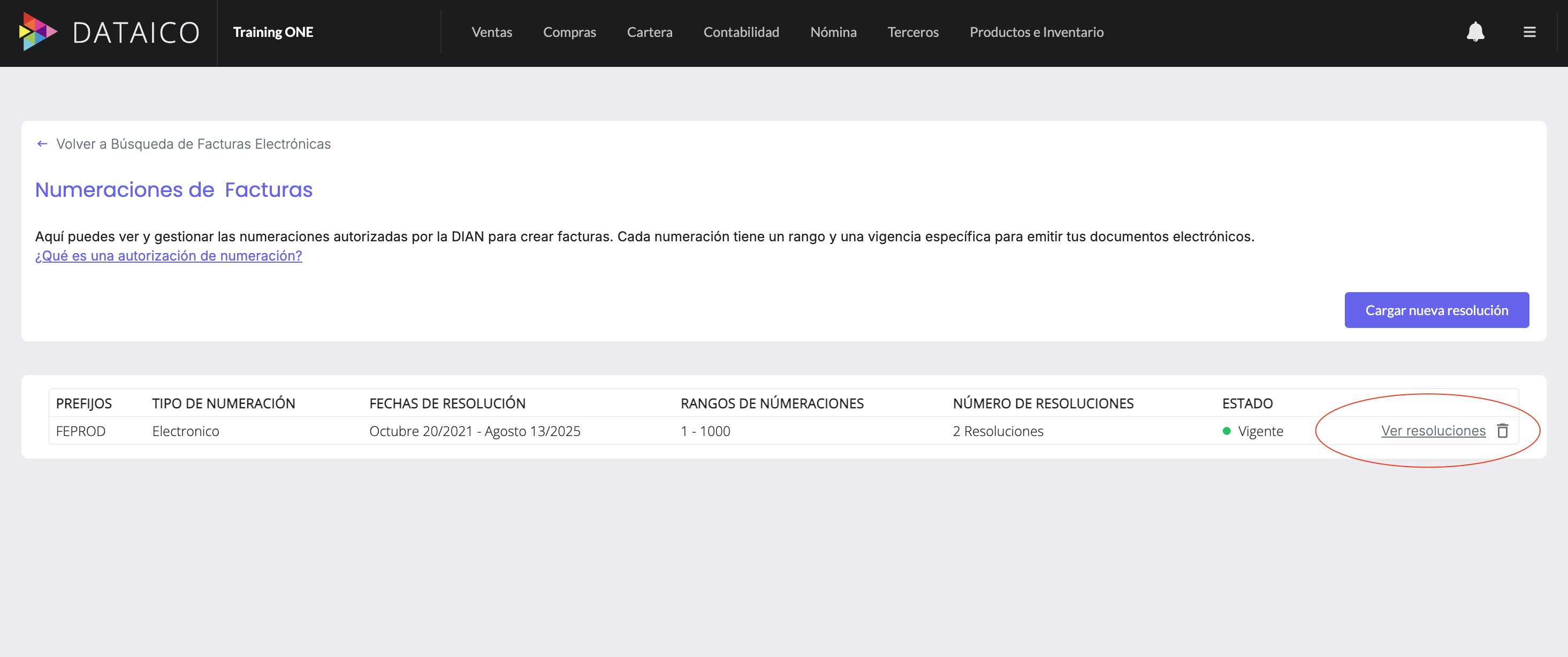The width and height of the screenshot is (1568, 657).
Task: Click the Vigente status cell
Action: tap(1253, 431)
